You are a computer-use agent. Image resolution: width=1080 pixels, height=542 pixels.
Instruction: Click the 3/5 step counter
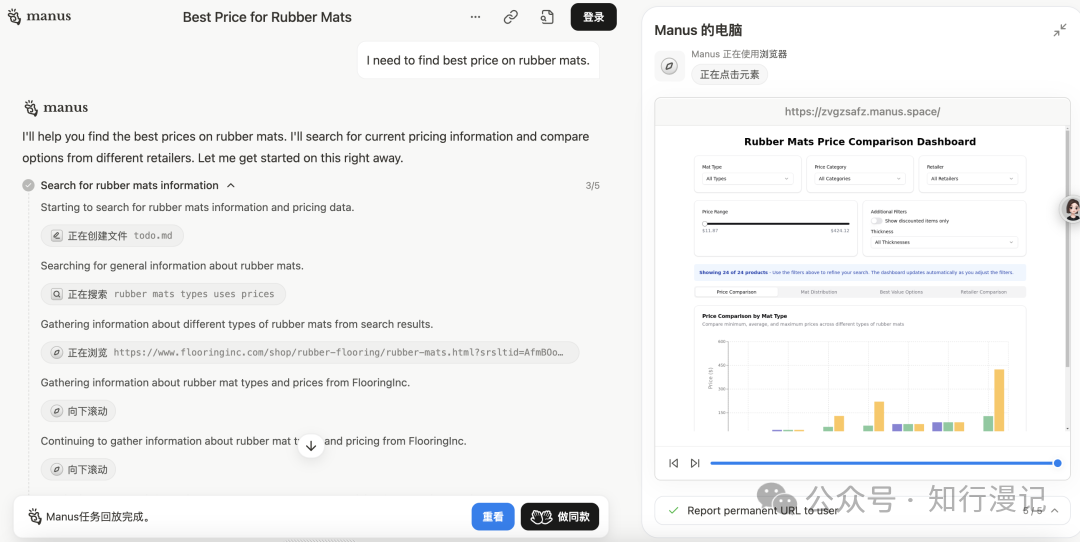click(592, 185)
